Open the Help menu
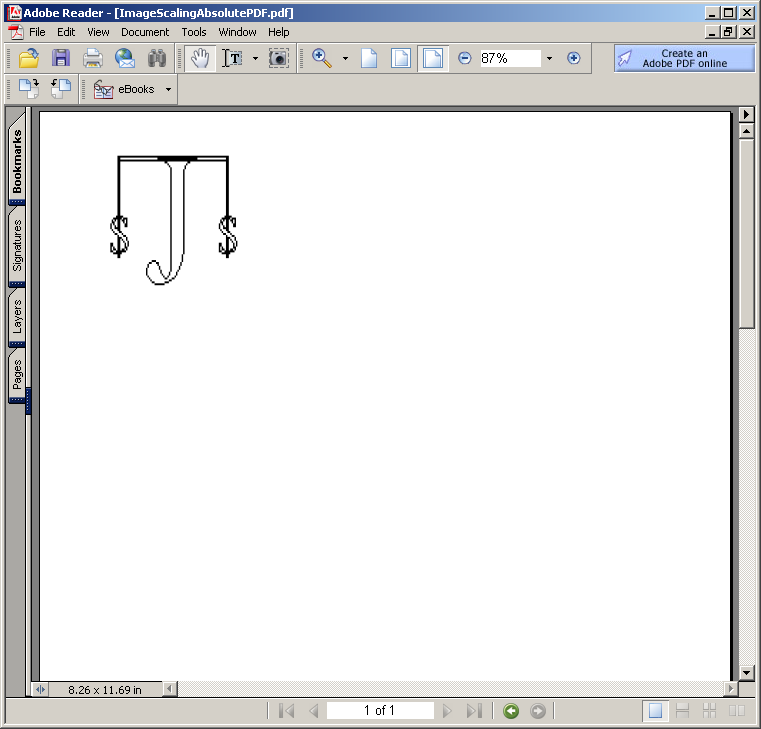The width and height of the screenshot is (761, 729). click(x=279, y=32)
